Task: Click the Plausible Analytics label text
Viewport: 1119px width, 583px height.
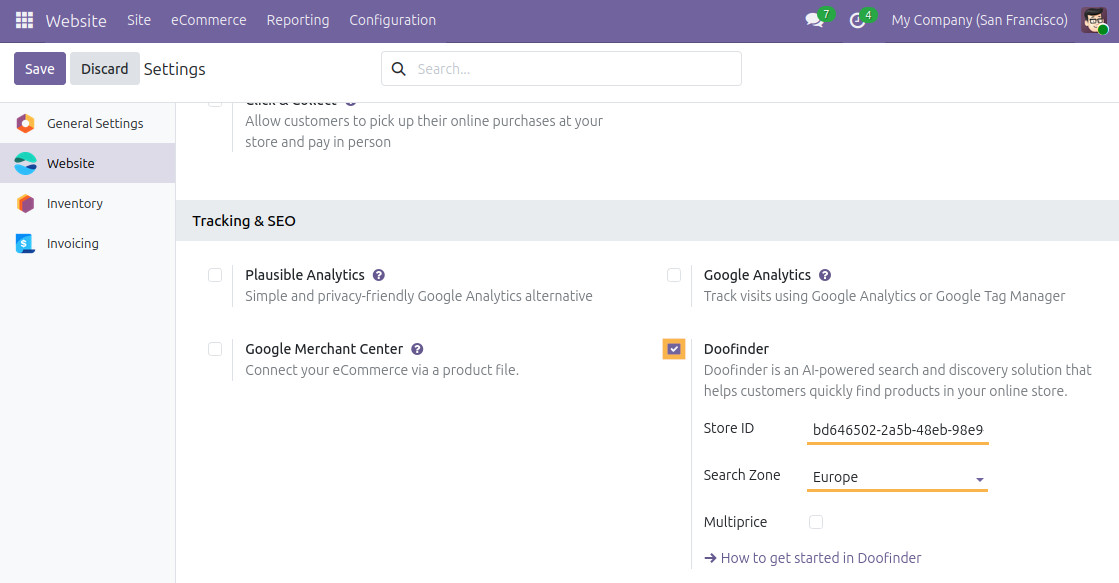Action: point(305,275)
